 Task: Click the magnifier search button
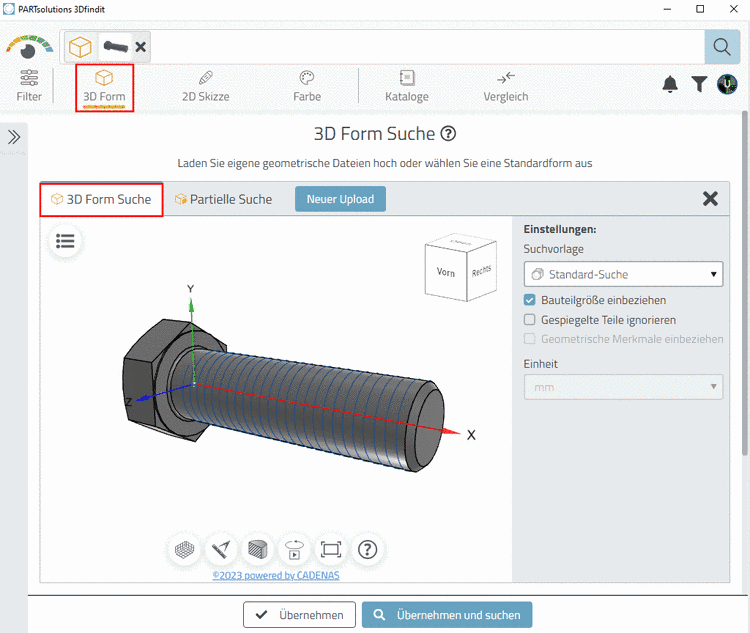(721, 47)
